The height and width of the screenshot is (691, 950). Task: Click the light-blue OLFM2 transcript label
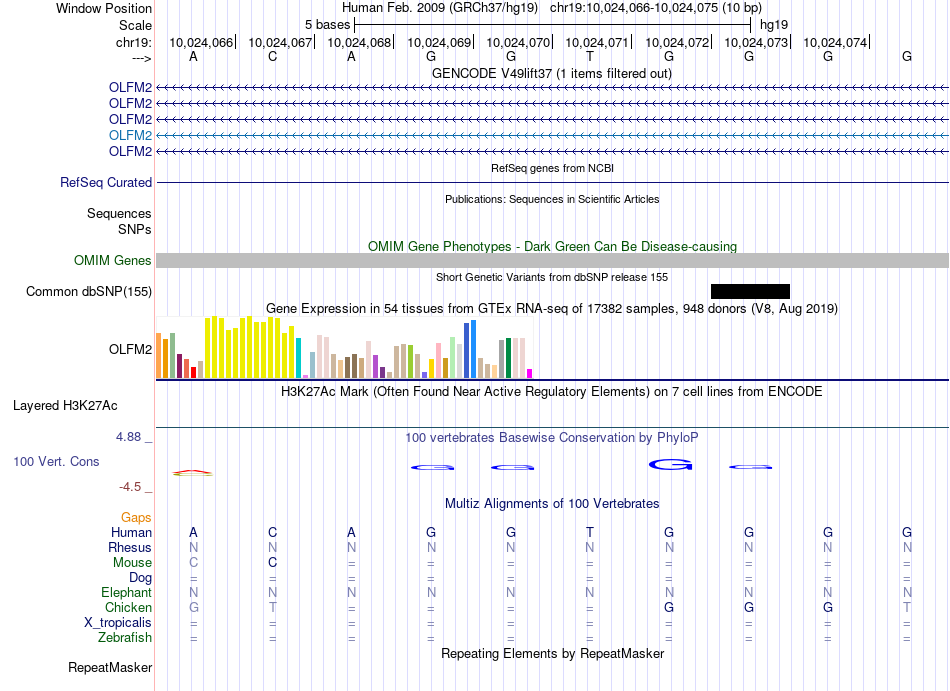tap(130, 135)
